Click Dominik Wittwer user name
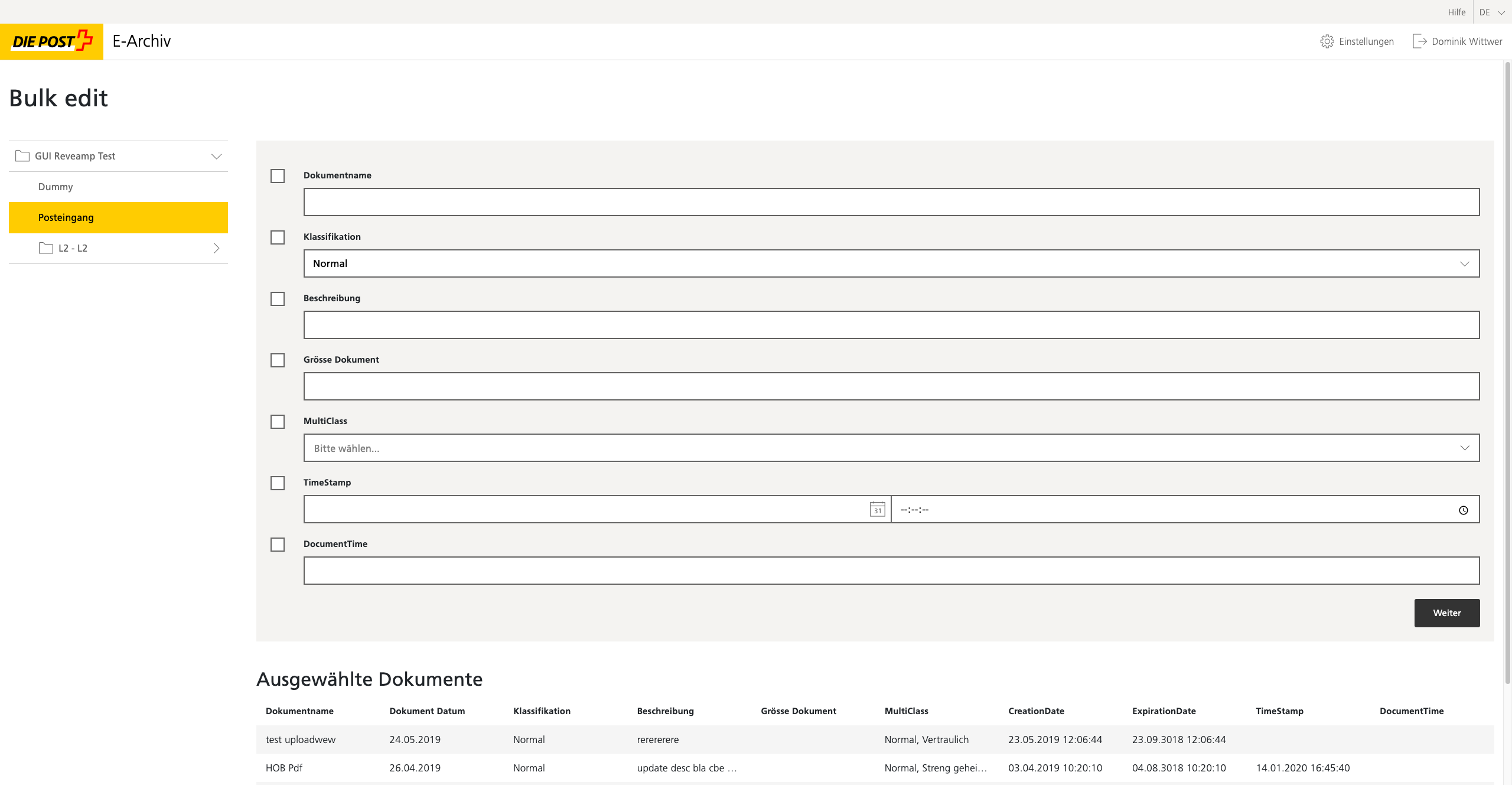The width and height of the screenshot is (1512, 785). coord(1467,41)
